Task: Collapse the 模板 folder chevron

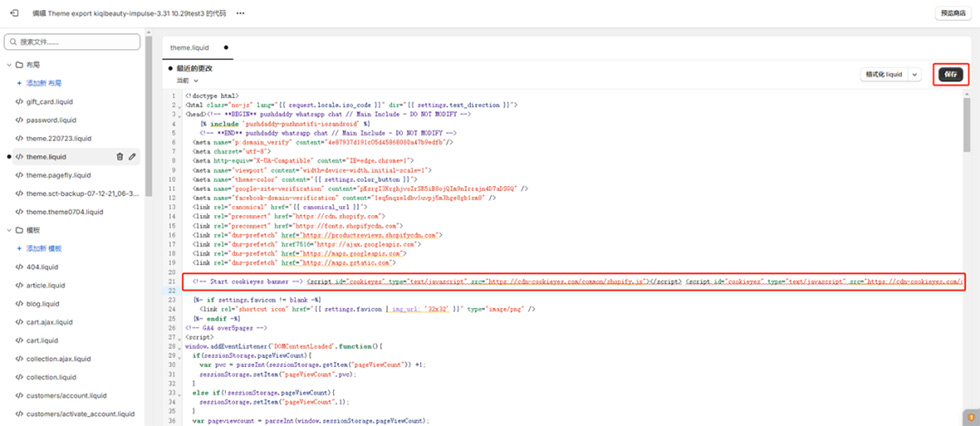Action: [x=8, y=230]
